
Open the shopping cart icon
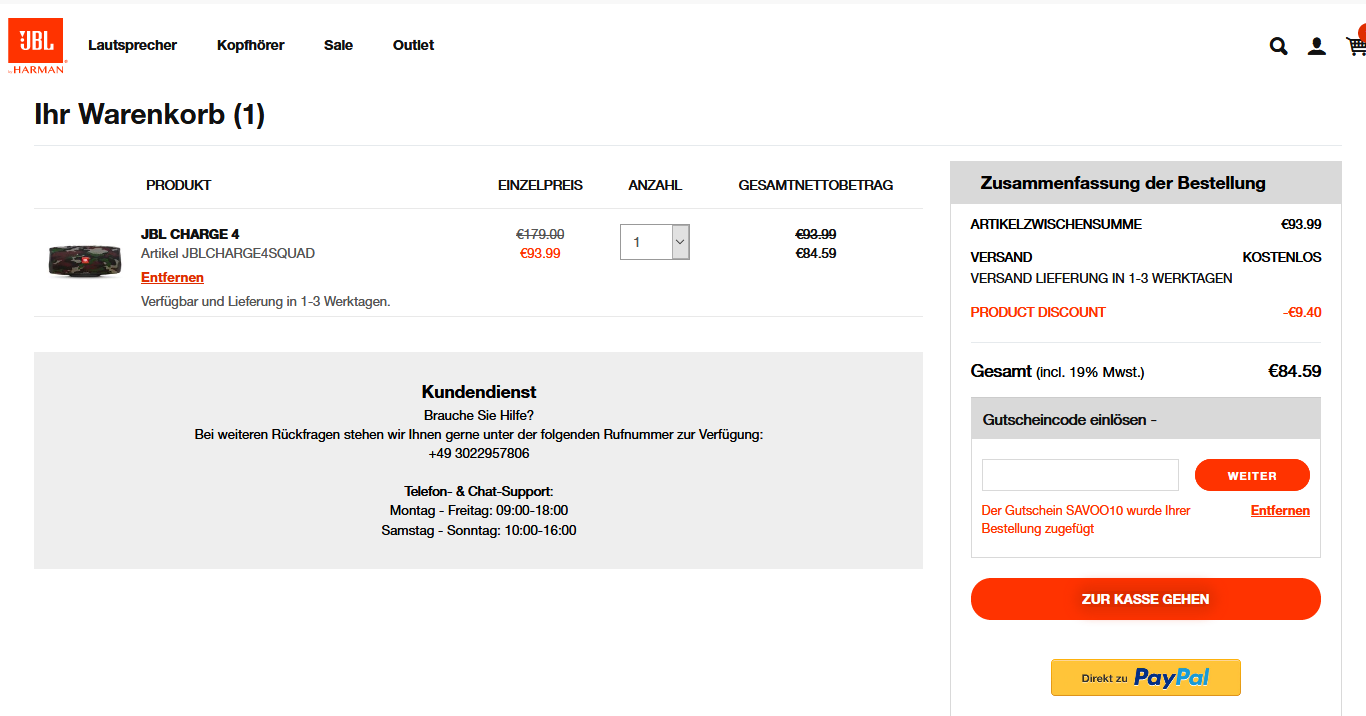(x=1356, y=46)
